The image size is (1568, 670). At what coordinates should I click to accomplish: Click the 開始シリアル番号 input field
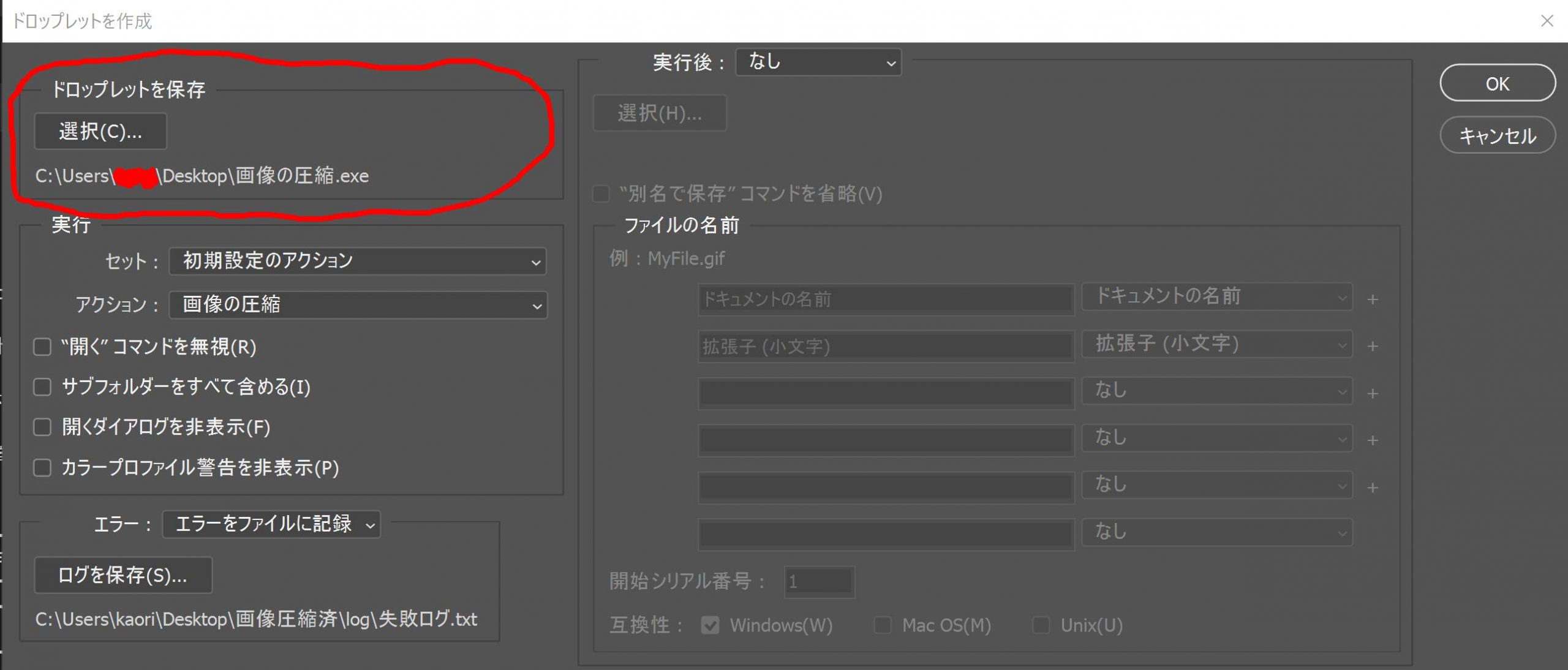pos(819,581)
